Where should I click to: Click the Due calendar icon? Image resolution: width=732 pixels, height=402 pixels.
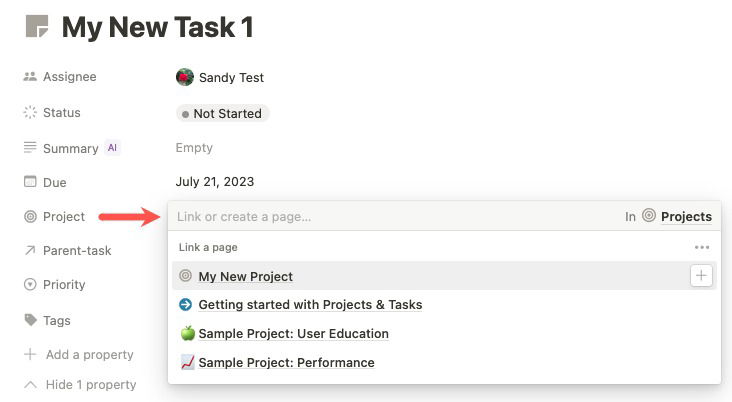coord(30,182)
